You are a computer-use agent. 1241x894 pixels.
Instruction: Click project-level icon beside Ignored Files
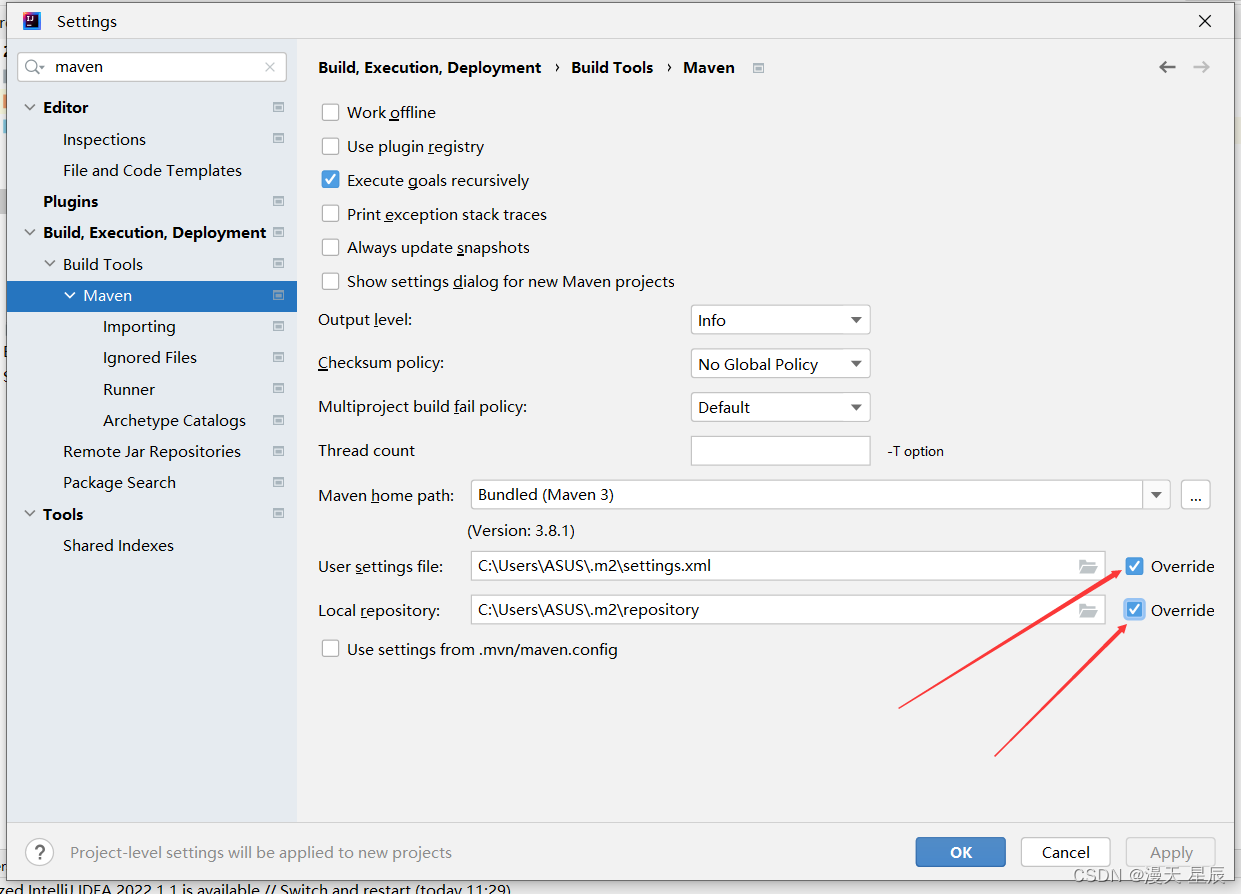[x=278, y=357]
